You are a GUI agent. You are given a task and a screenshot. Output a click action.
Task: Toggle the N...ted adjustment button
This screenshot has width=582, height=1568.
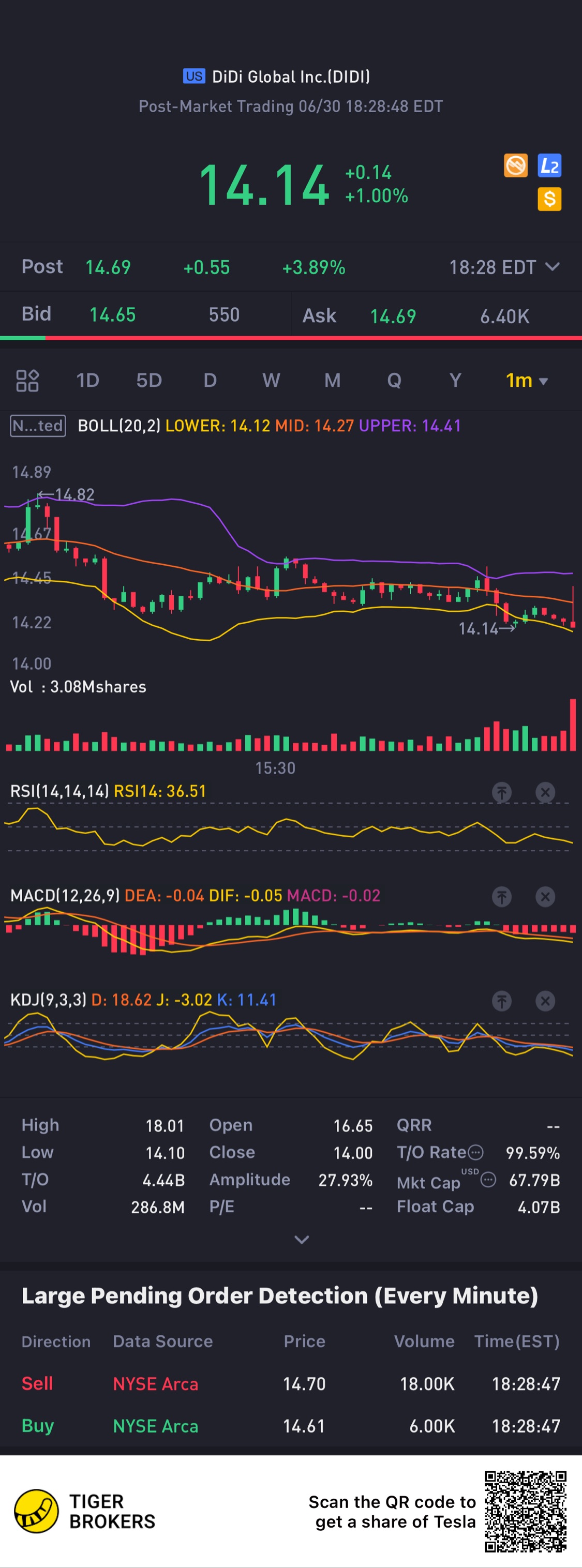pyautogui.click(x=38, y=426)
